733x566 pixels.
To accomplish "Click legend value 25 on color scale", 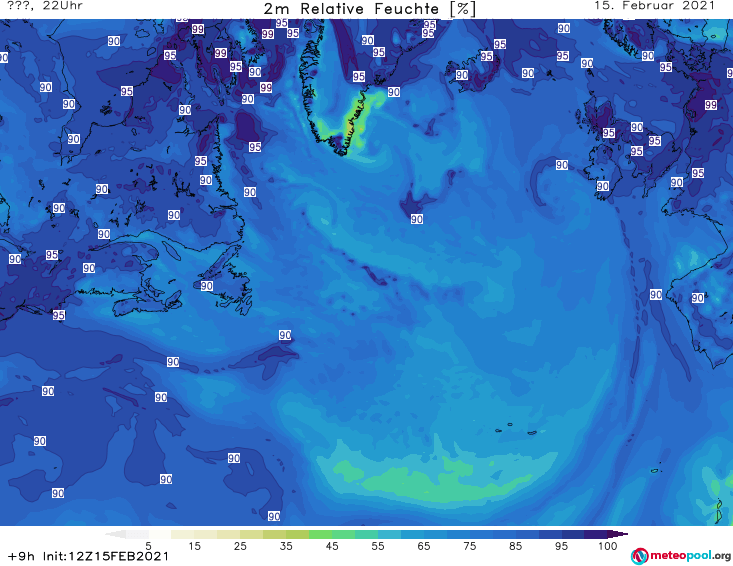I will (x=240, y=546).
